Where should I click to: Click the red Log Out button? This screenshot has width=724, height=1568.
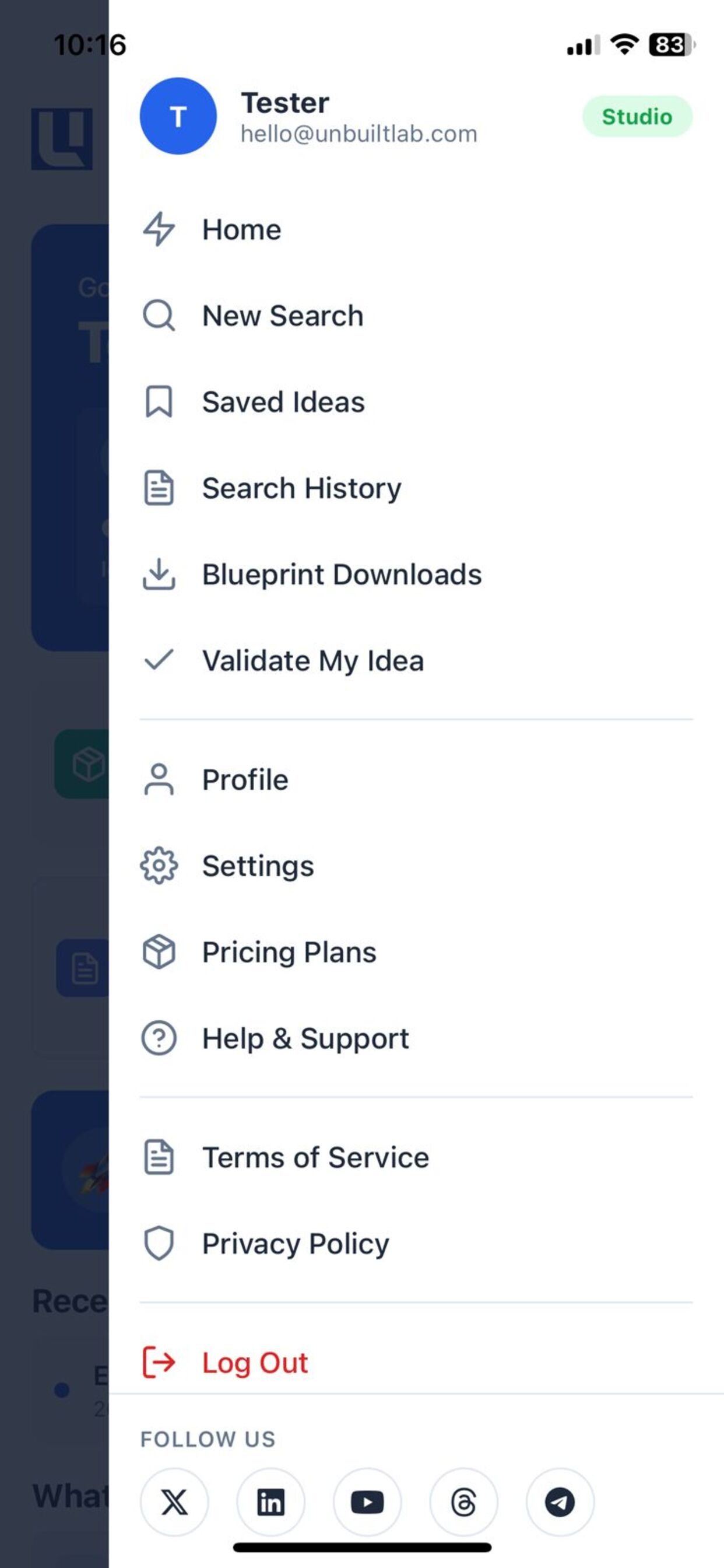(416, 1362)
